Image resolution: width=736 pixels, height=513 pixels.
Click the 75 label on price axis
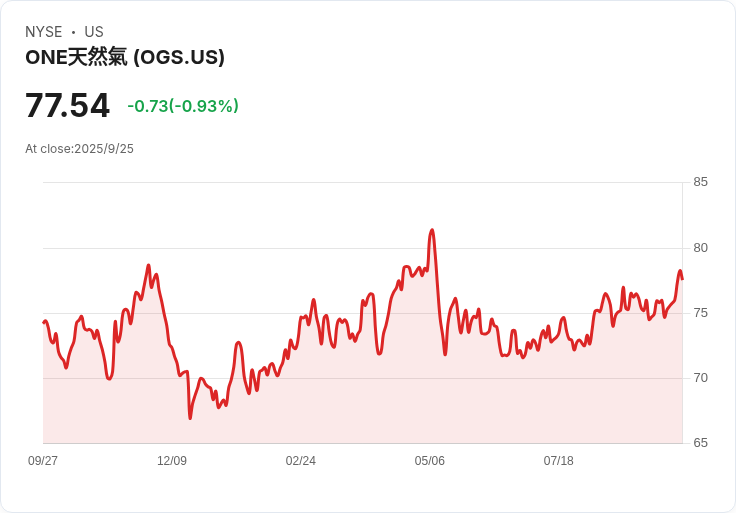click(701, 313)
